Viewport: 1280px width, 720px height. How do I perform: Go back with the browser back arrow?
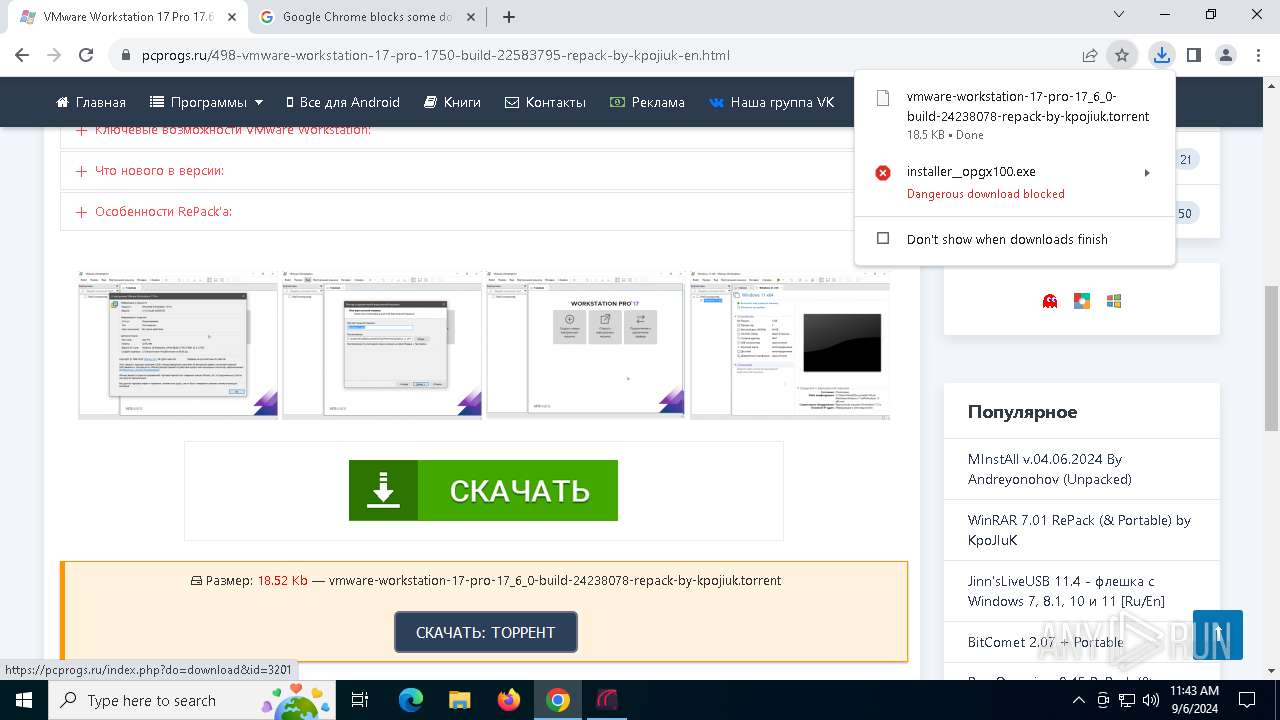pyautogui.click(x=22, y=55)
